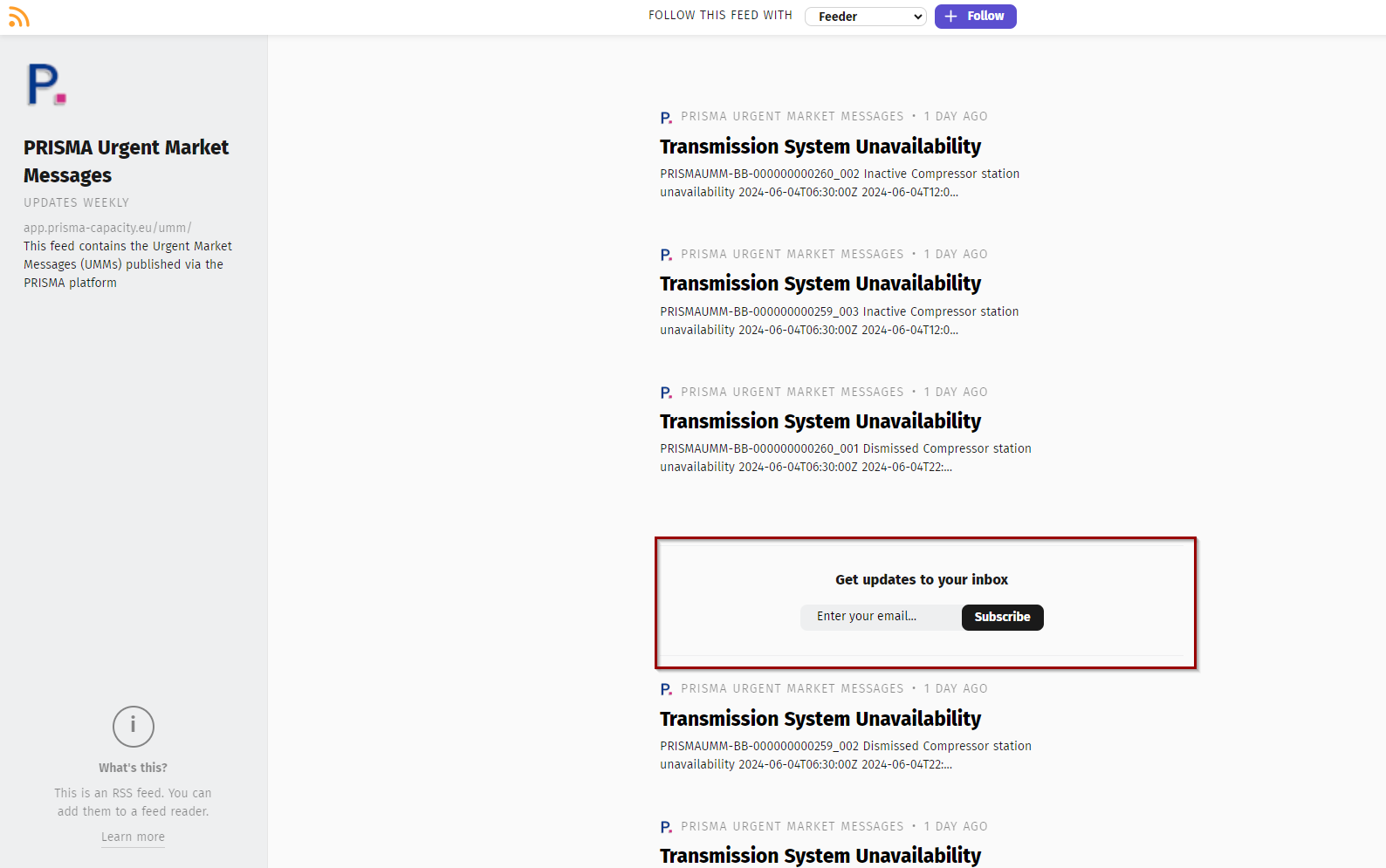Open the first Transmission System Unavailability headline

click(x=820, y=147)
